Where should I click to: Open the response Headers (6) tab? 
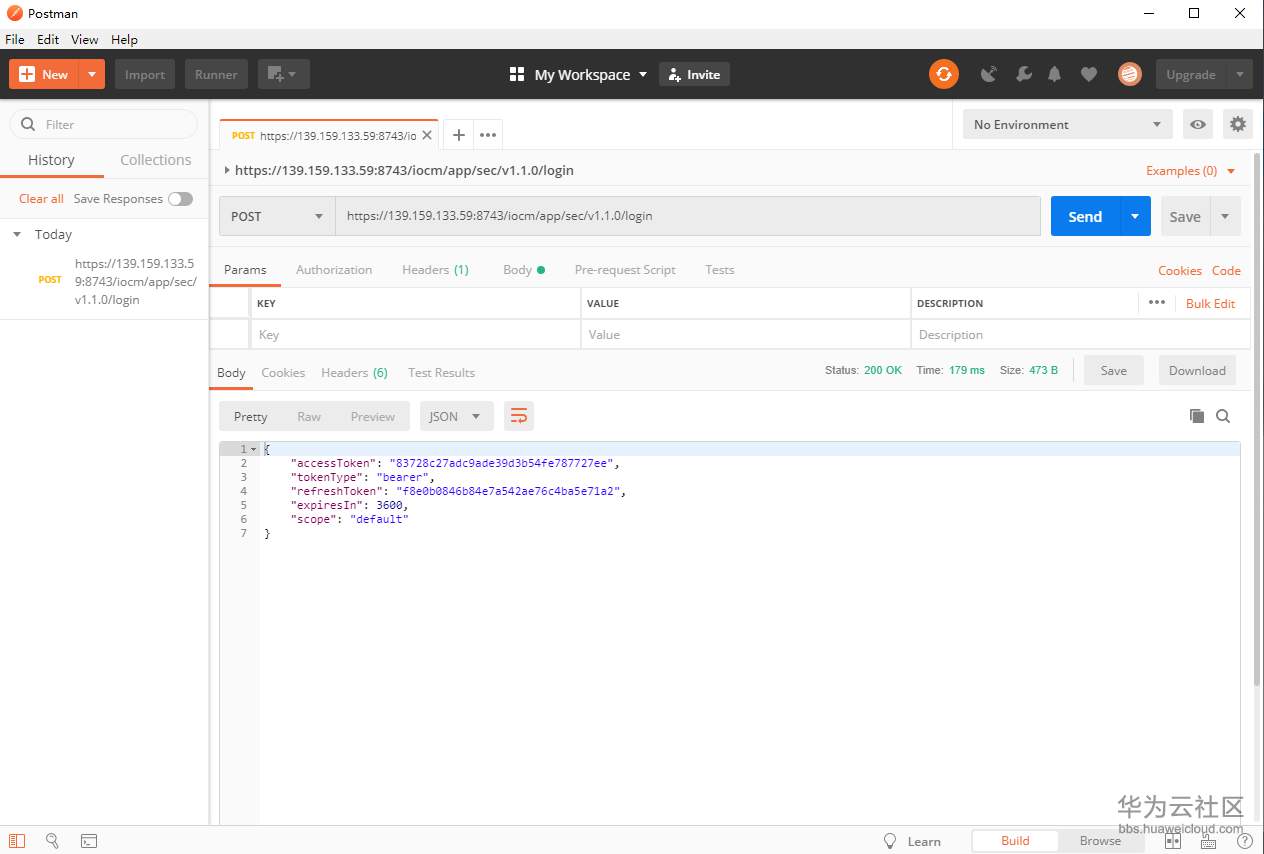click(x=354, y=373)
